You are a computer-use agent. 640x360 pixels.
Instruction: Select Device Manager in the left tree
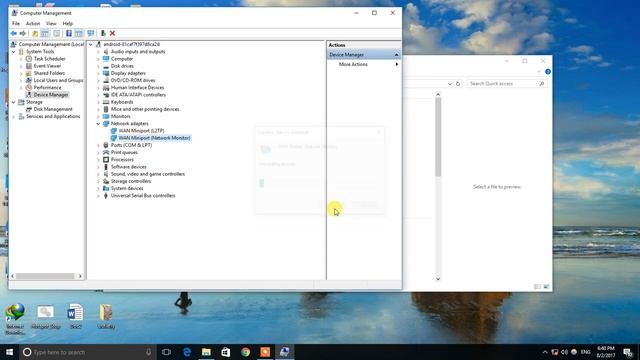click(x=51, y=95)
